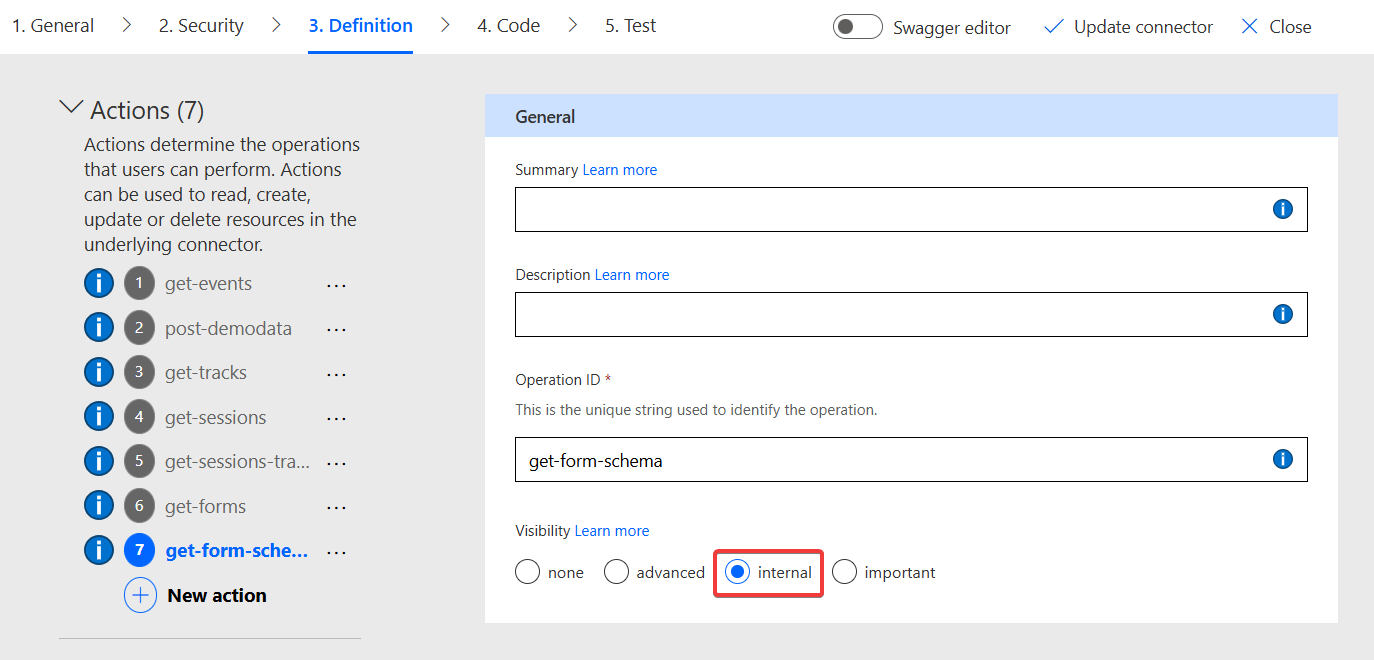Choose the 'important' visibility radio button

(845, 572)
